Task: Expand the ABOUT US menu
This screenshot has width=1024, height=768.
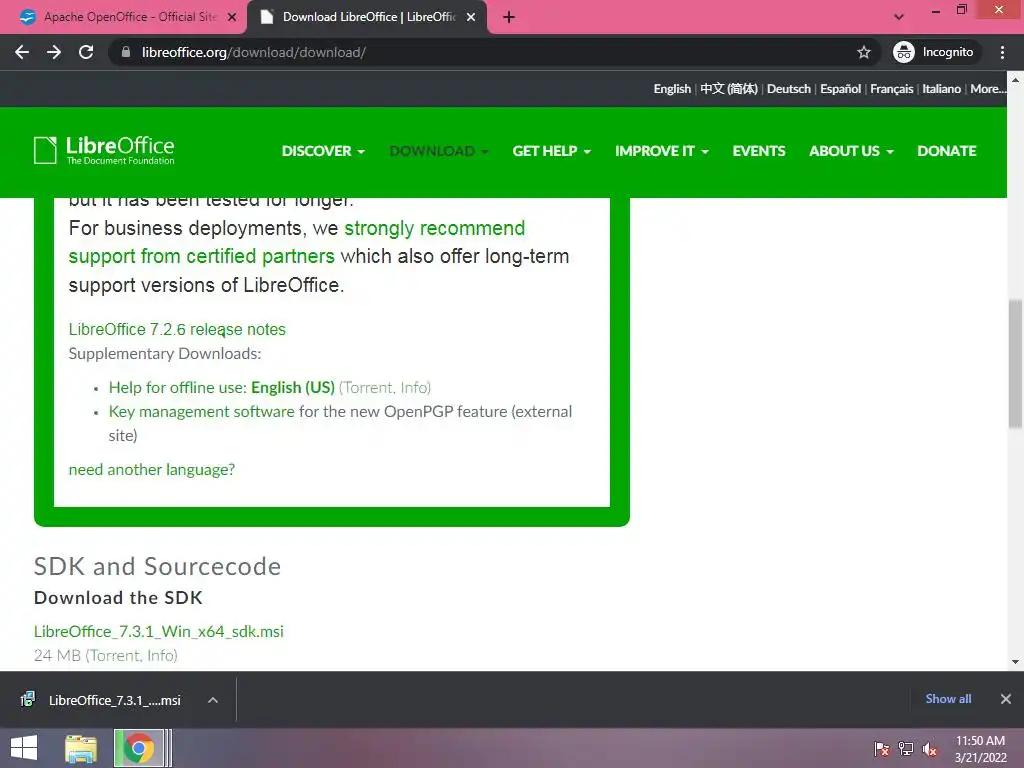Action: 852,151
